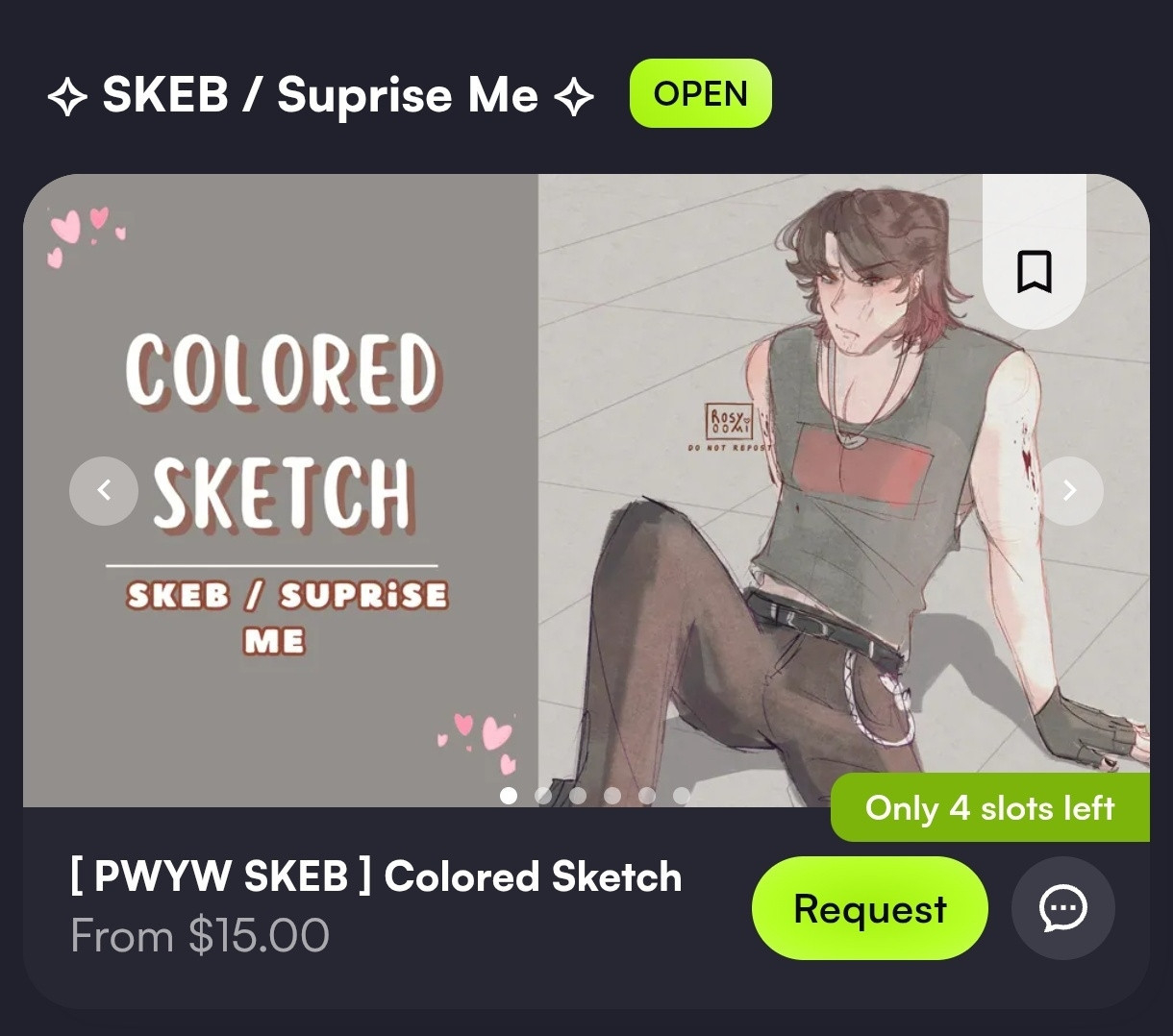
Task: Open the SKEB / Suprise Me section heading
Action: (320, 95)
